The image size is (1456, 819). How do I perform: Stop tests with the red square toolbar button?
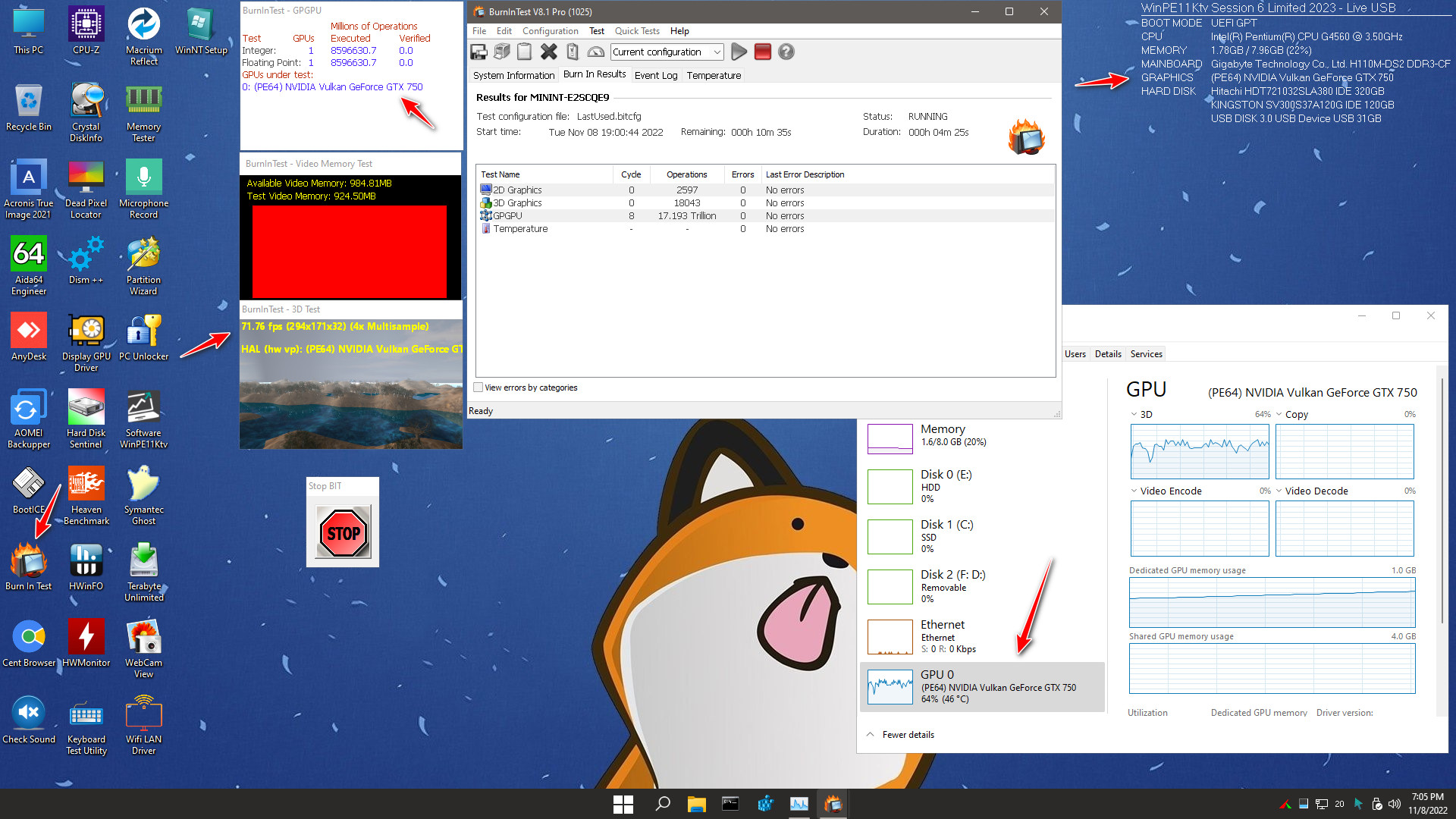click(763, 52)
